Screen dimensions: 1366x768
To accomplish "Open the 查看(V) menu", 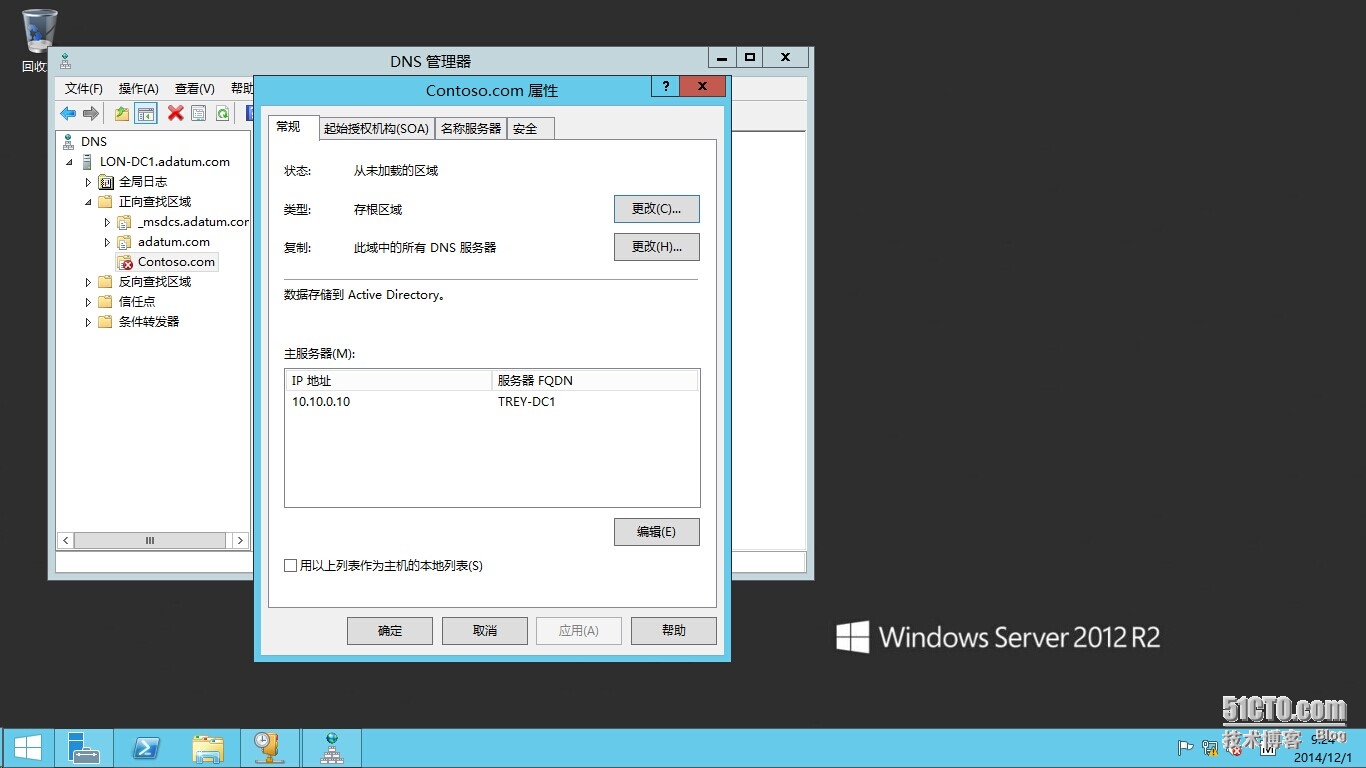I will tap(195, 89).
